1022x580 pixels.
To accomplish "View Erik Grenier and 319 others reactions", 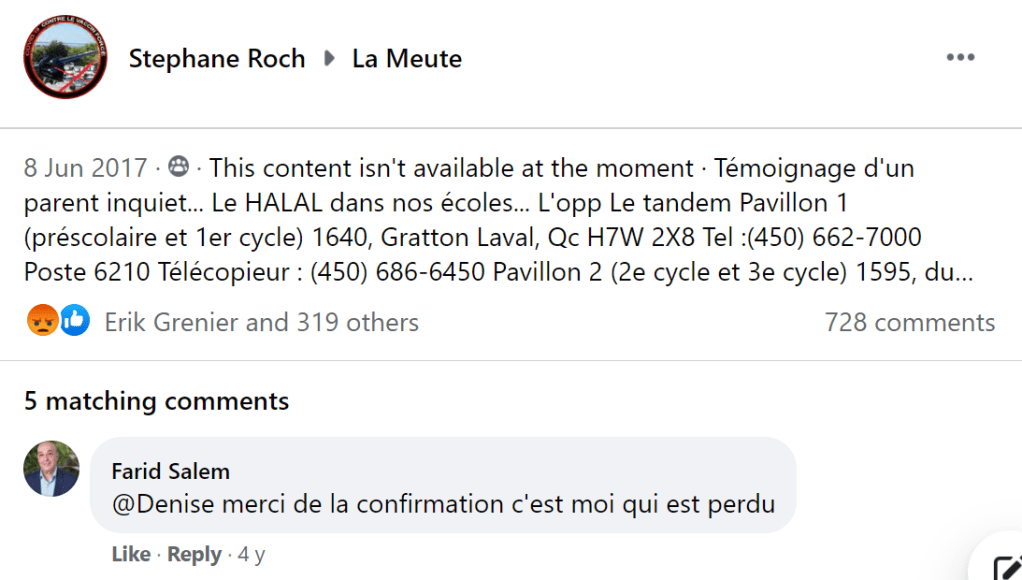I will click(261, 322).
